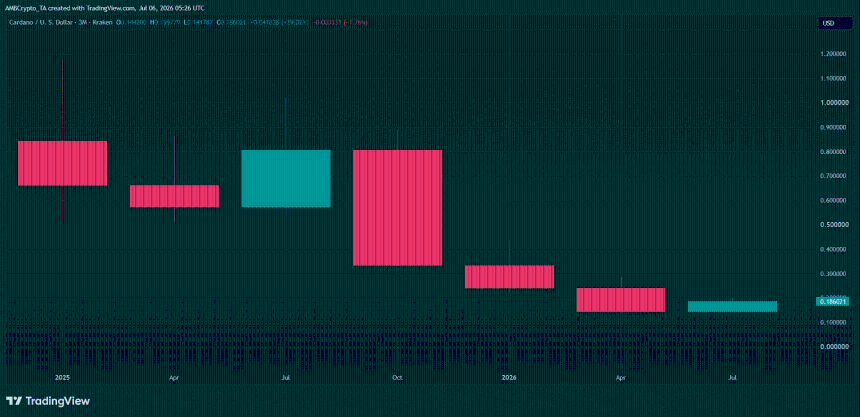
Task: Select the red candle above the 2025 label
Action: [x=63, y=163]
